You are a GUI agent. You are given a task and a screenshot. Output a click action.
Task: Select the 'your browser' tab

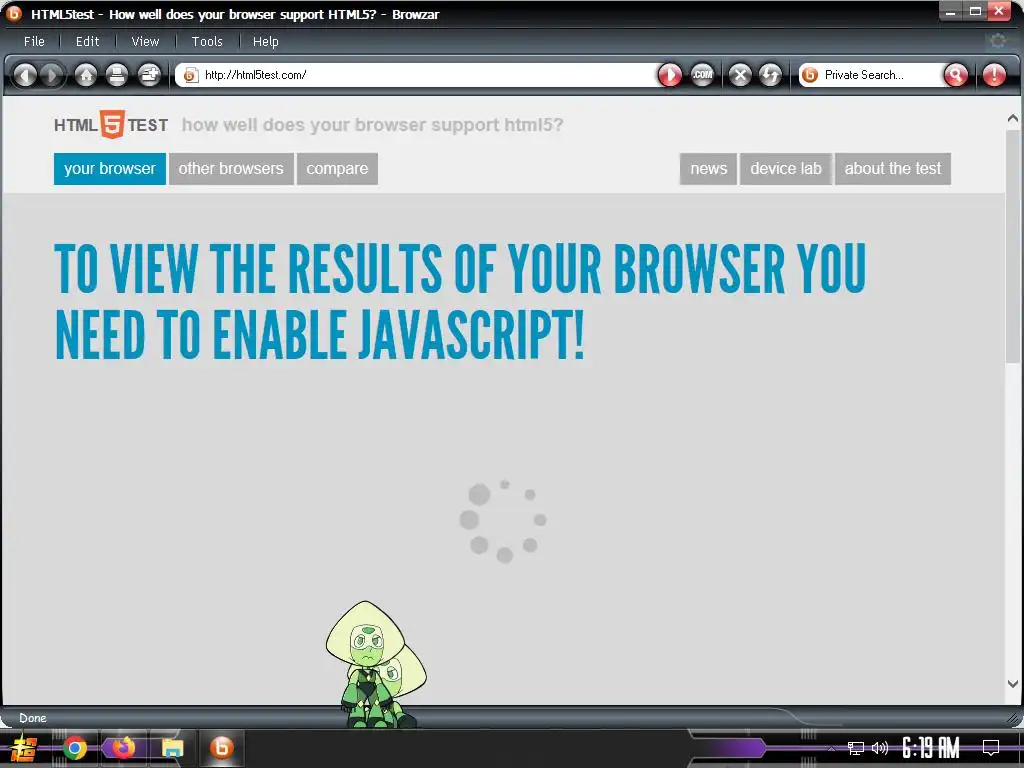pyautogui.click(x=110, y=168)
